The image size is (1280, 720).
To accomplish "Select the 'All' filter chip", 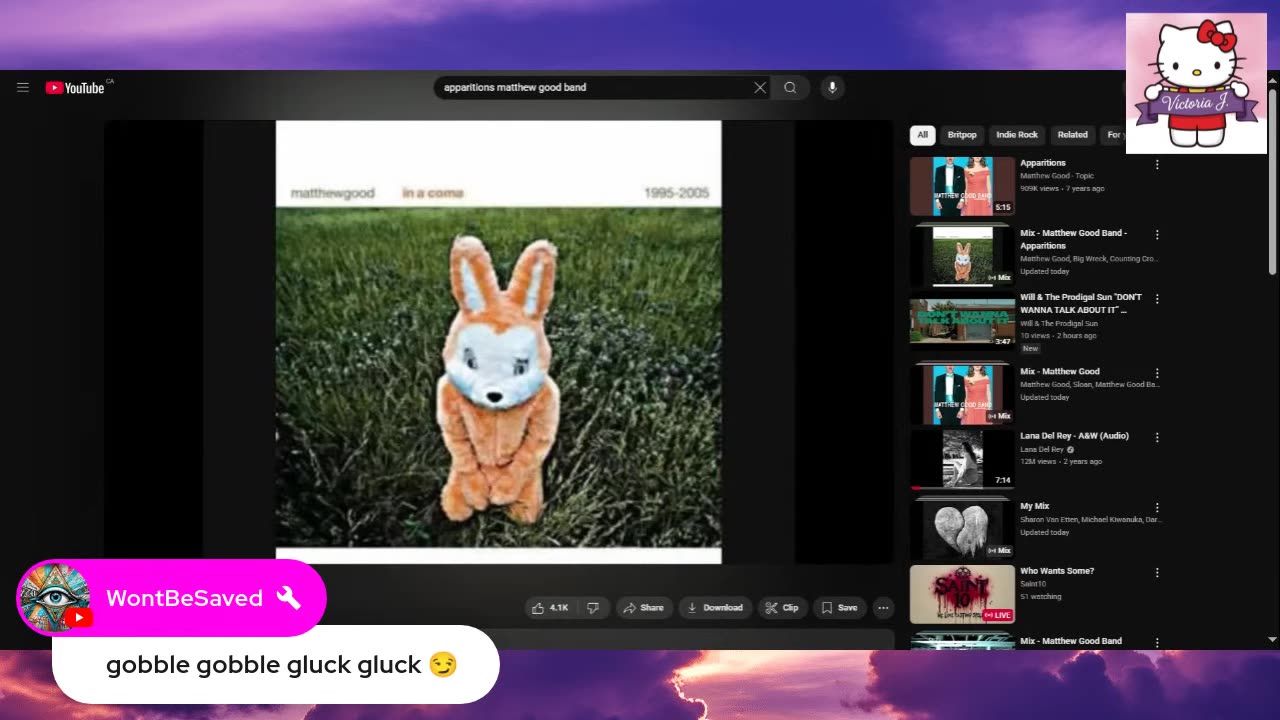I will pyautogui.click(x=922, y=135).
